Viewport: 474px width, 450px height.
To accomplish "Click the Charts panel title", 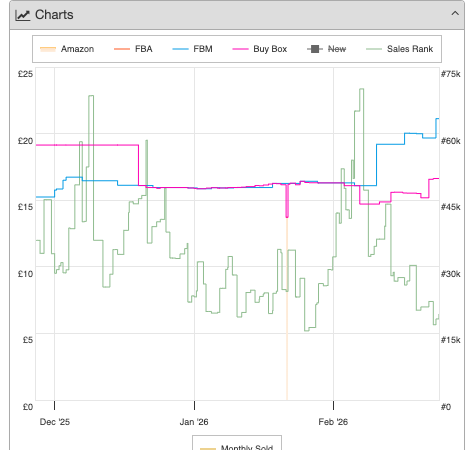I will click(x=54, y=15).
